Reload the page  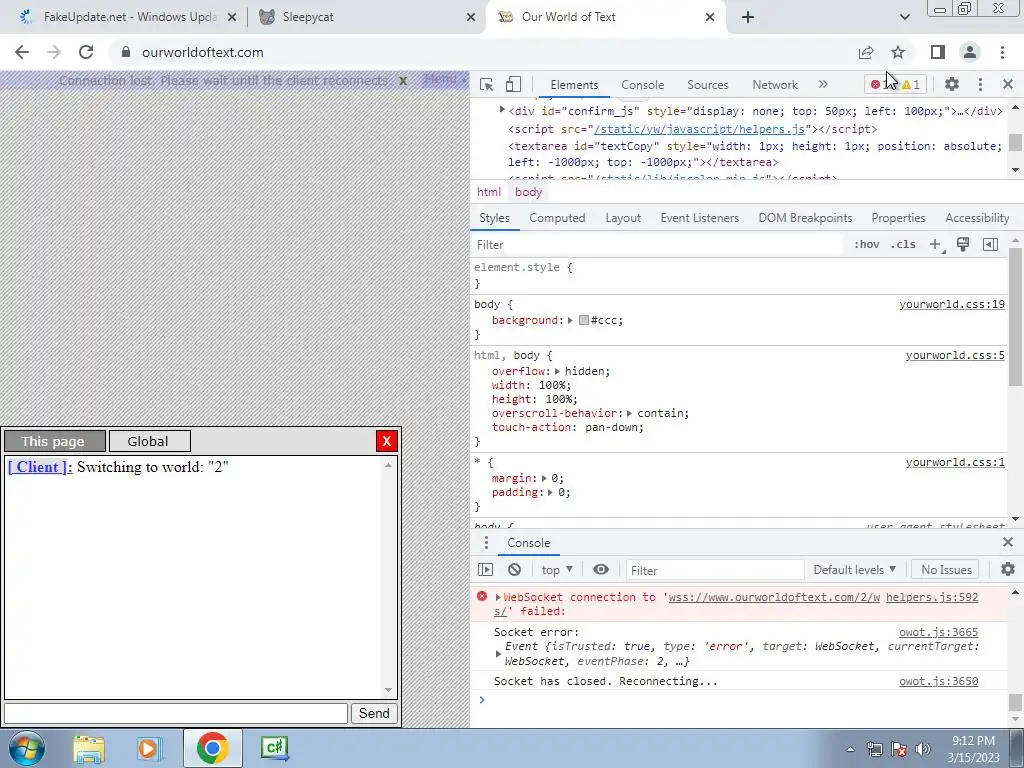(x=86, y=52)
